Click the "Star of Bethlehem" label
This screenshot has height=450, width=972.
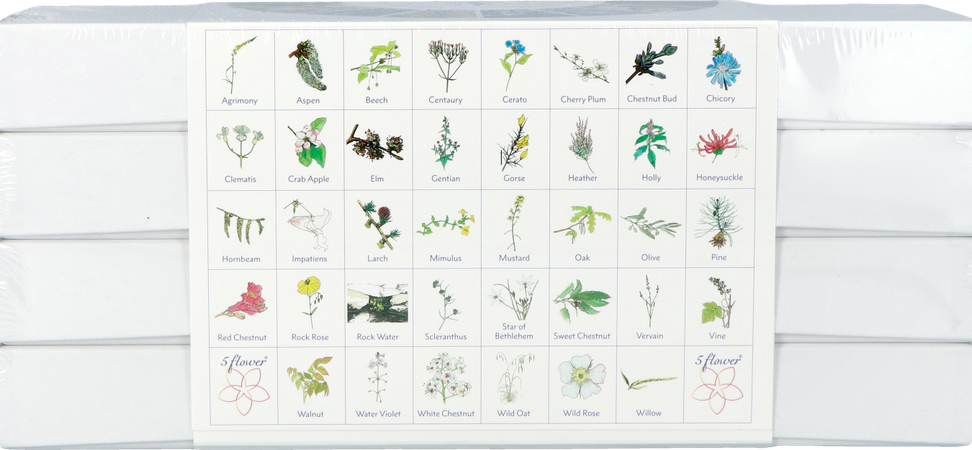pos(513,332)
